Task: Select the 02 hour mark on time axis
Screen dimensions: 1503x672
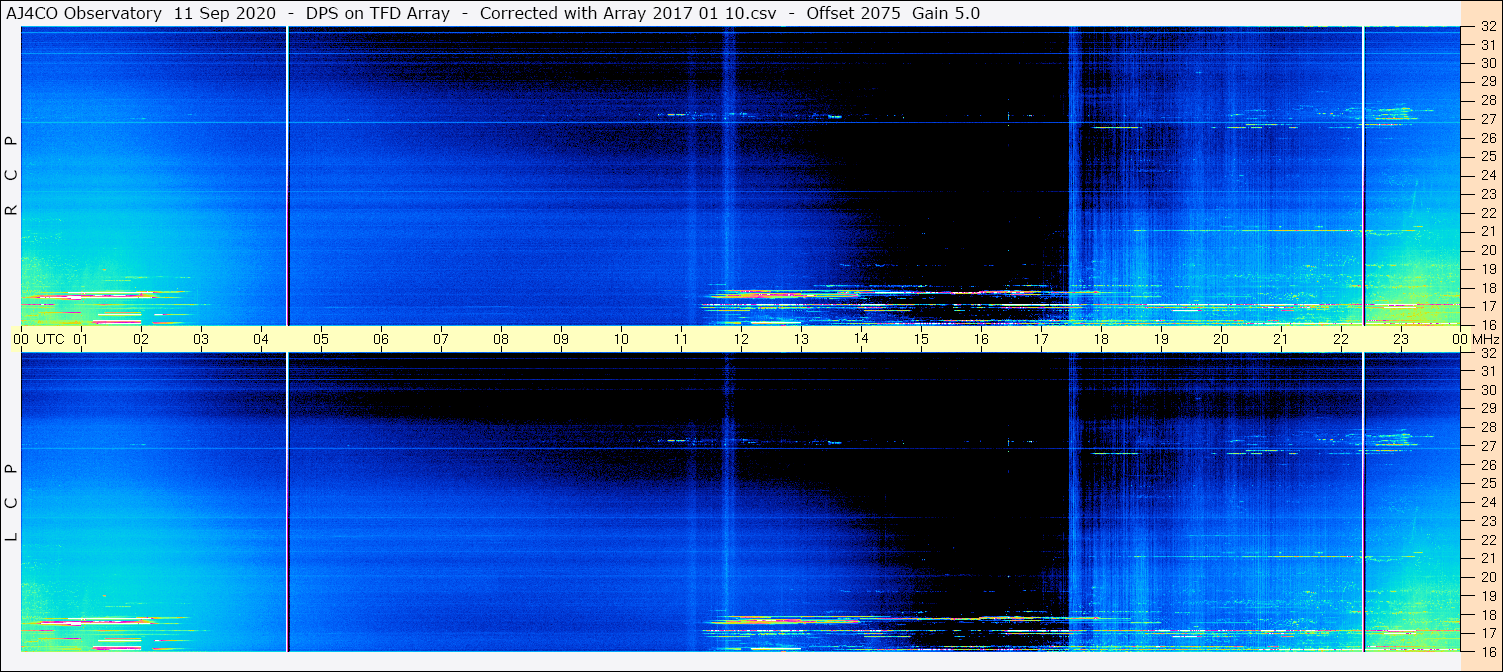Action: 141,339
